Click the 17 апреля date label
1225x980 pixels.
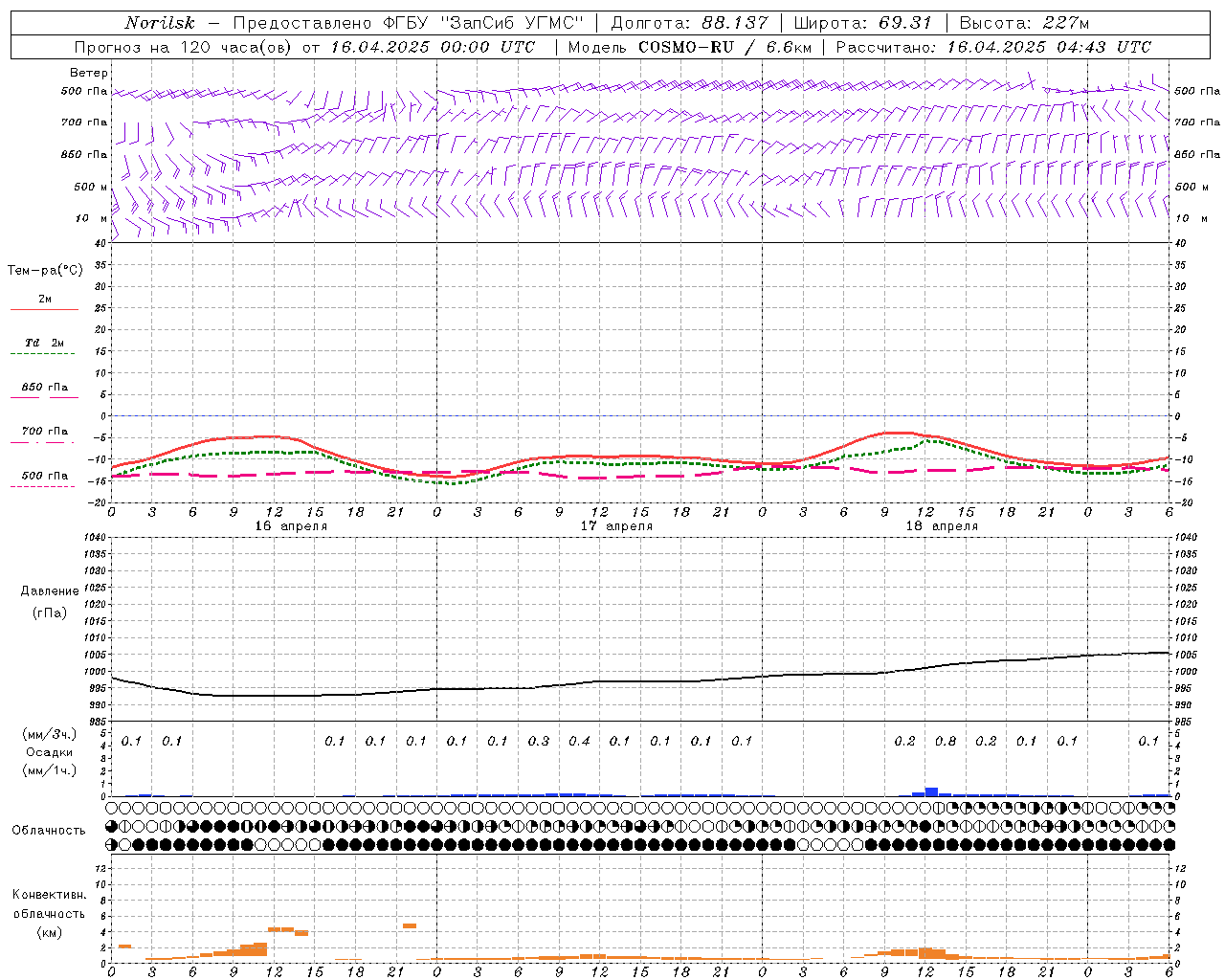(x=616, y=526)
